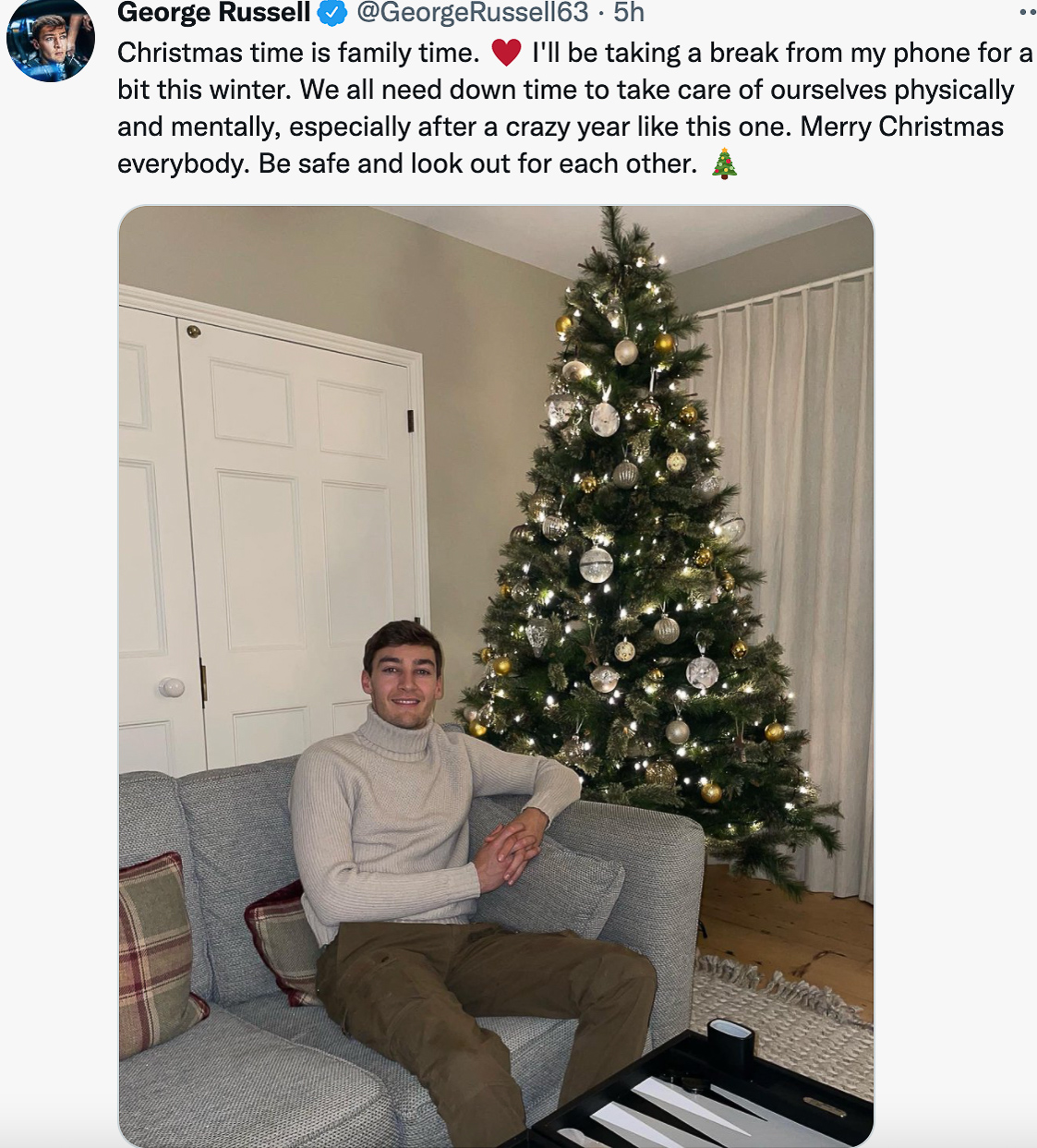The width and height of the screenshot is (1037, 1148).
Task: Open George Russell's profile avatar
Action: 50,39
